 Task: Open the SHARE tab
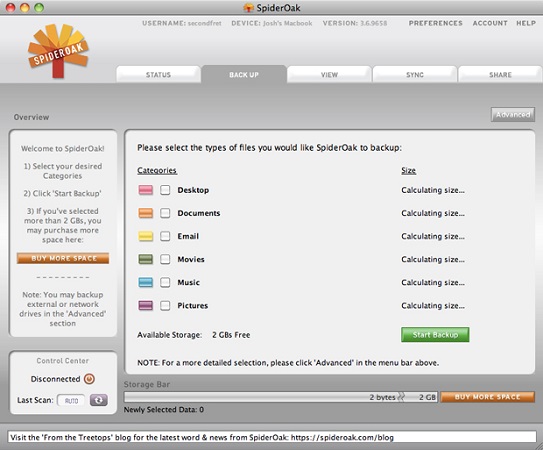500,74
